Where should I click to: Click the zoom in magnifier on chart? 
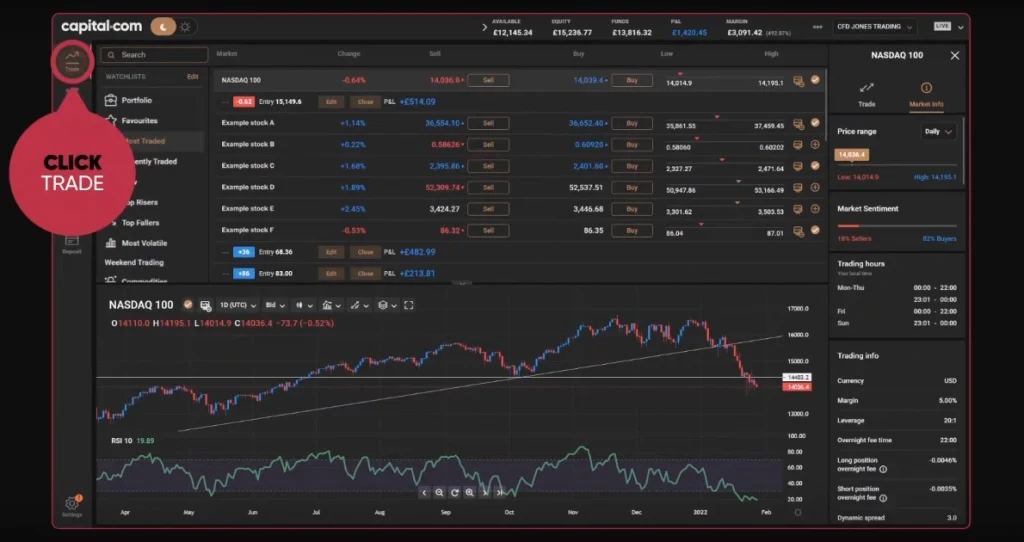pyautogui.click(x=470, y=492)
